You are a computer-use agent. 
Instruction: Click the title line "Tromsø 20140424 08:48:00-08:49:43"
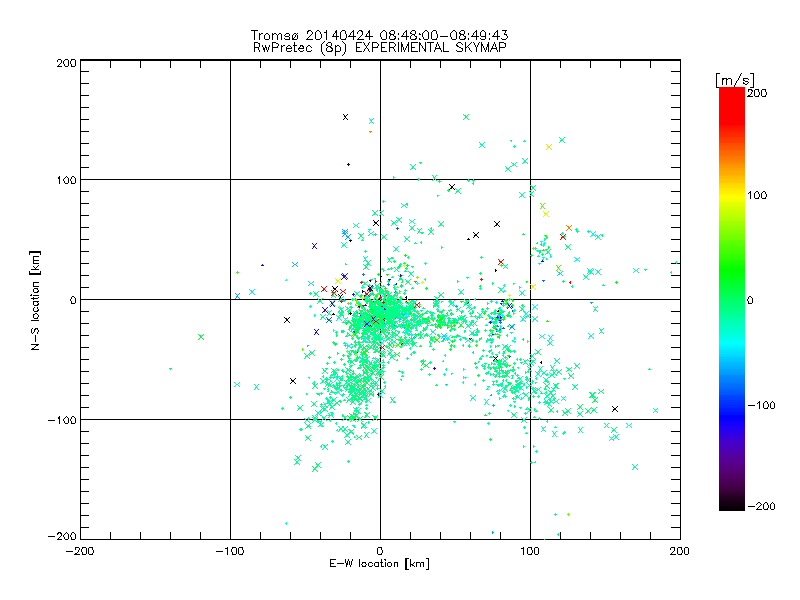379,35
